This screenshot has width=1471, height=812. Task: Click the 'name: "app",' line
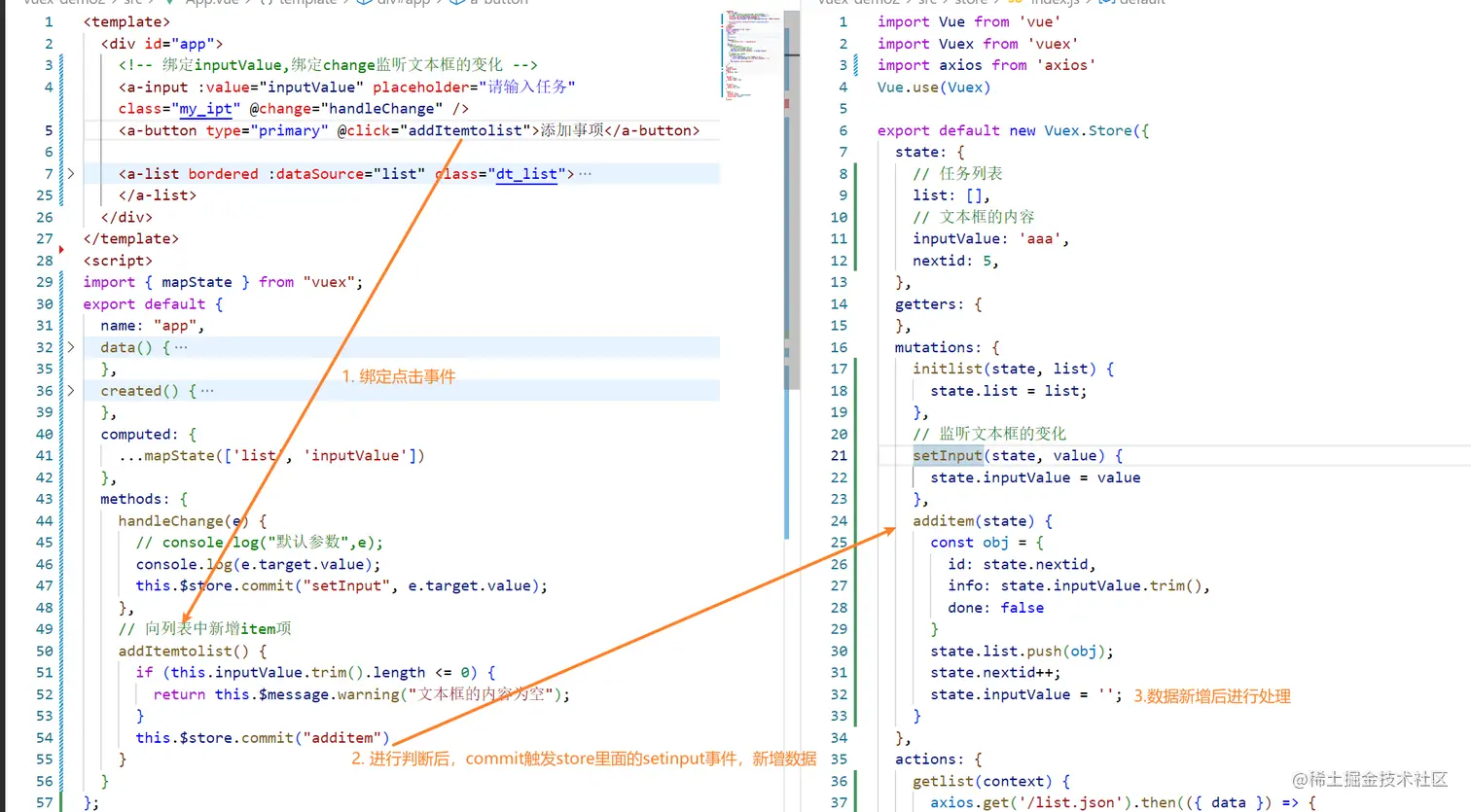(x=153, y=326)
